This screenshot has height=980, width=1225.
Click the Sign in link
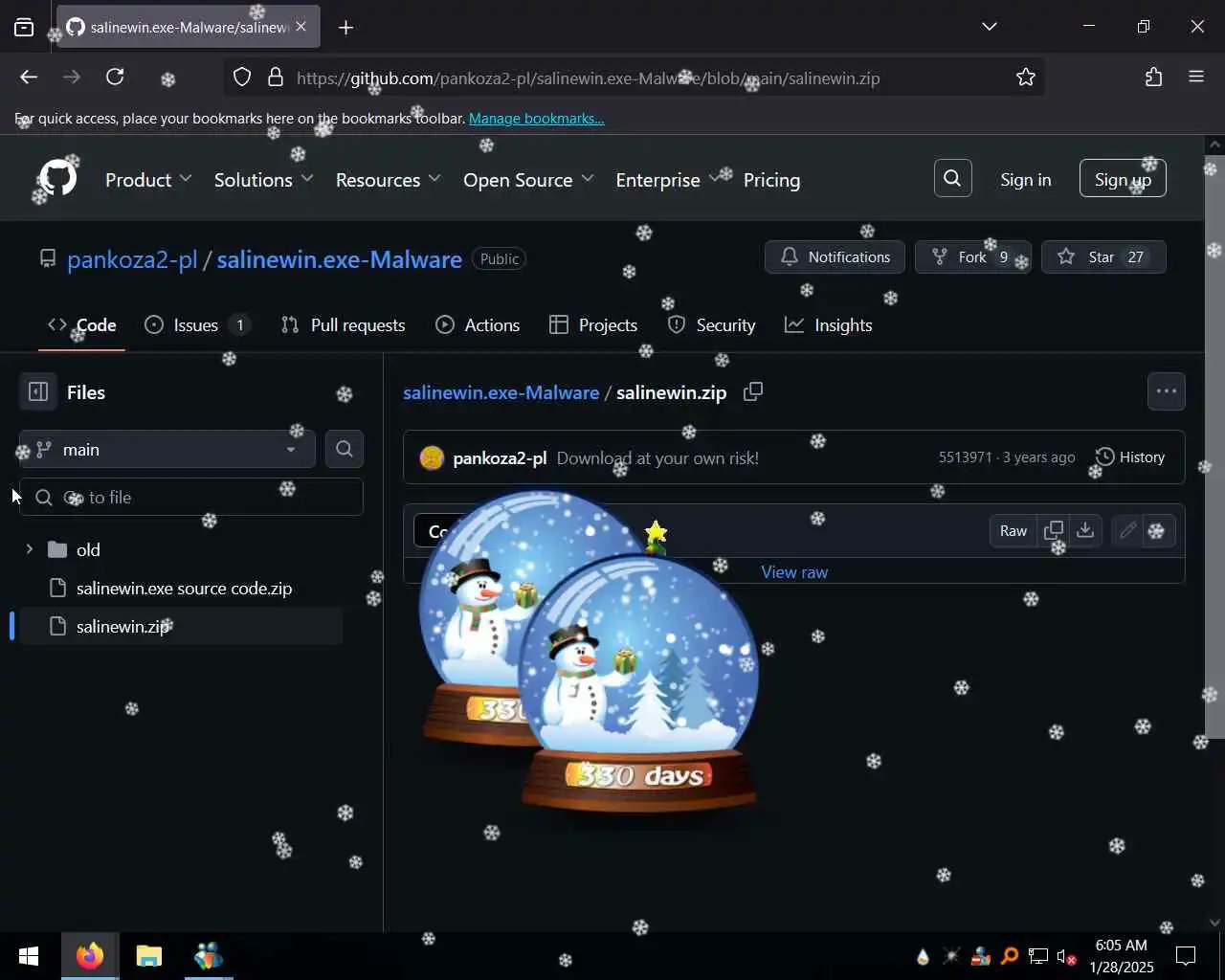pos(1025,180)
